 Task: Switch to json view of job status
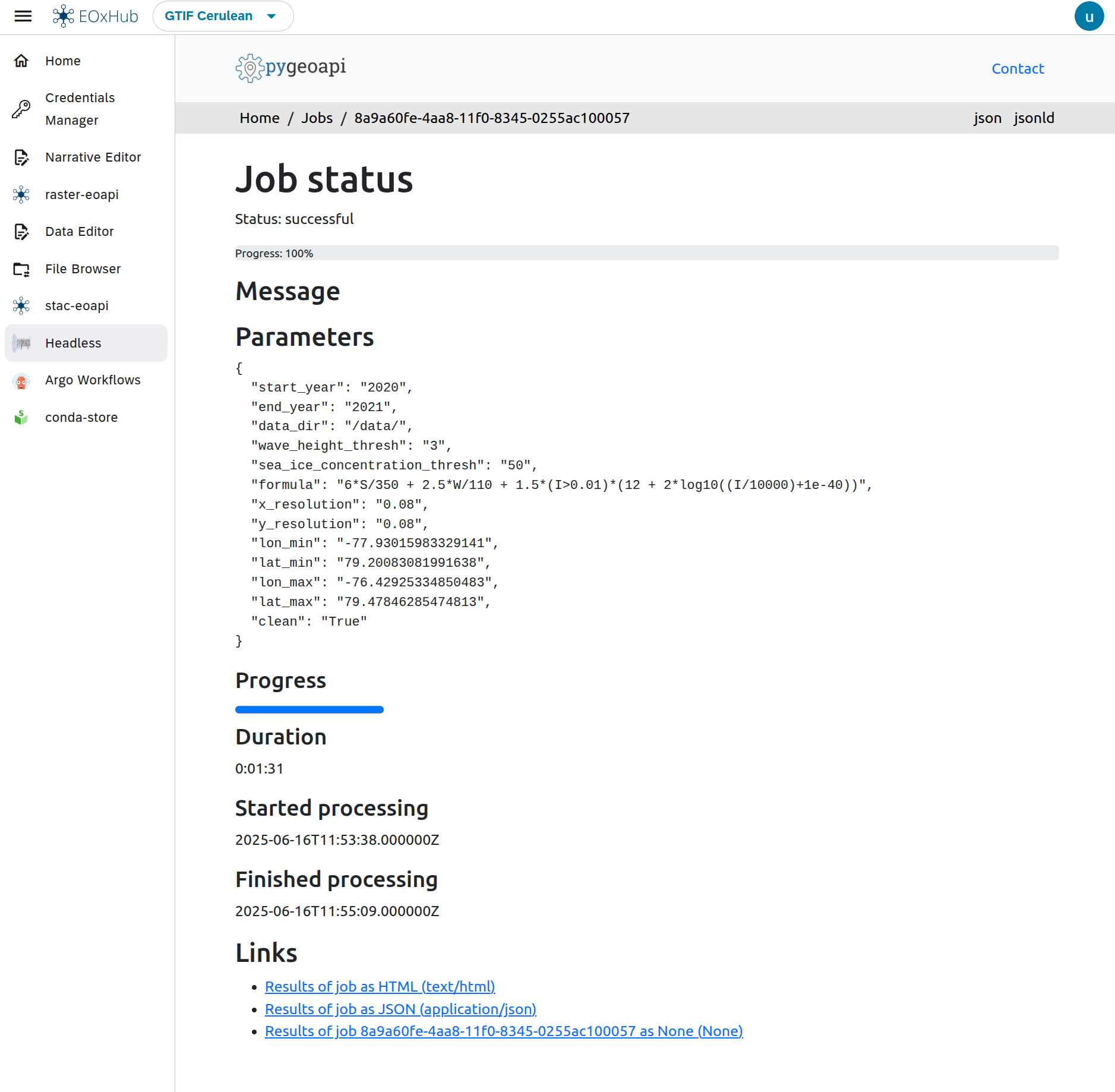(987, 118)
